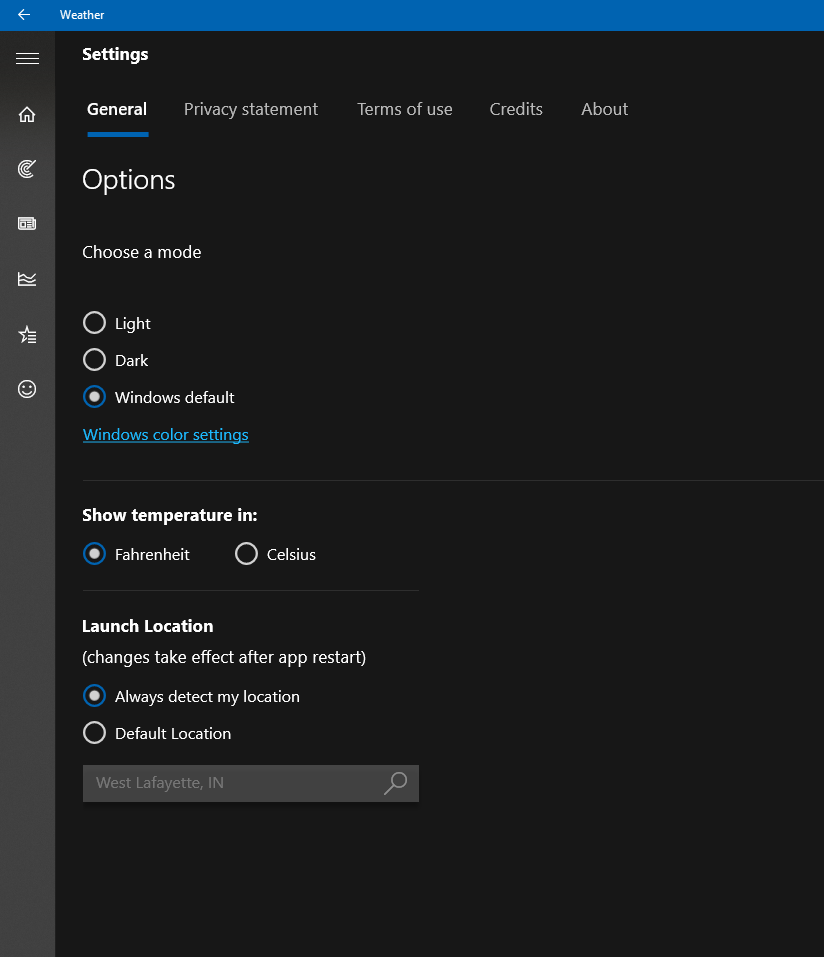Screen dimensions: 824x957
Task: Switch to the General tab
Action: click(x=117, y=109)
